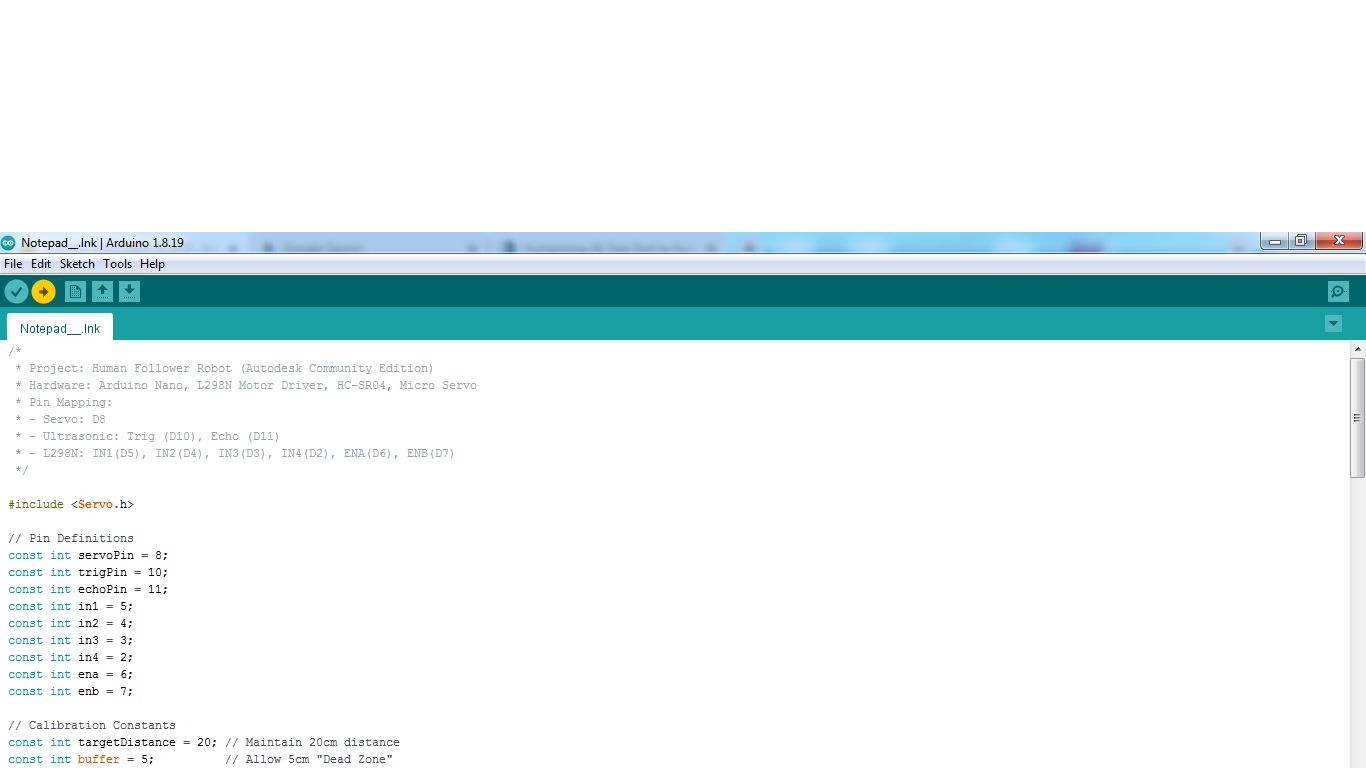Screen dimensions: 1366x768
Task: Open the tab options dropdown arrow
Action: [1333, 323]
